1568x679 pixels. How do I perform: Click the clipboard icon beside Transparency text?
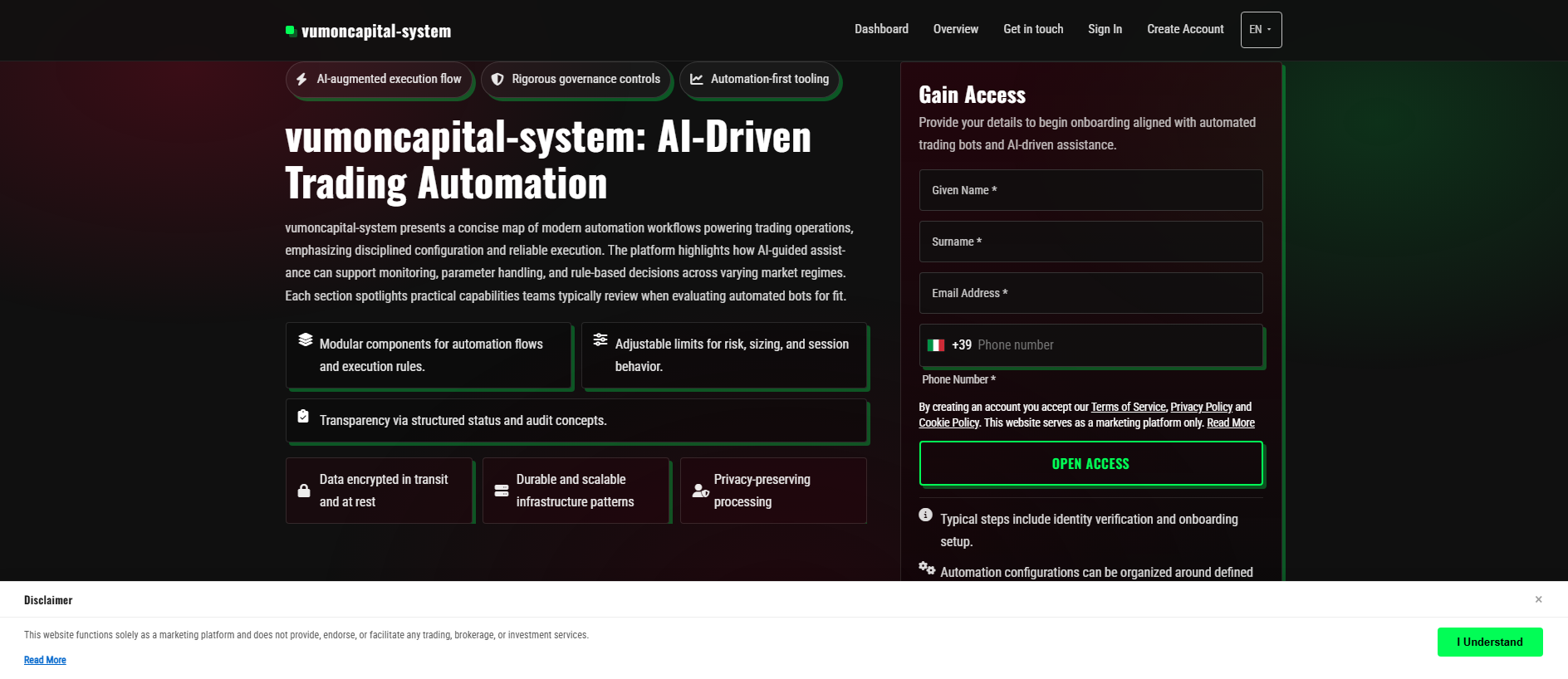303,416
